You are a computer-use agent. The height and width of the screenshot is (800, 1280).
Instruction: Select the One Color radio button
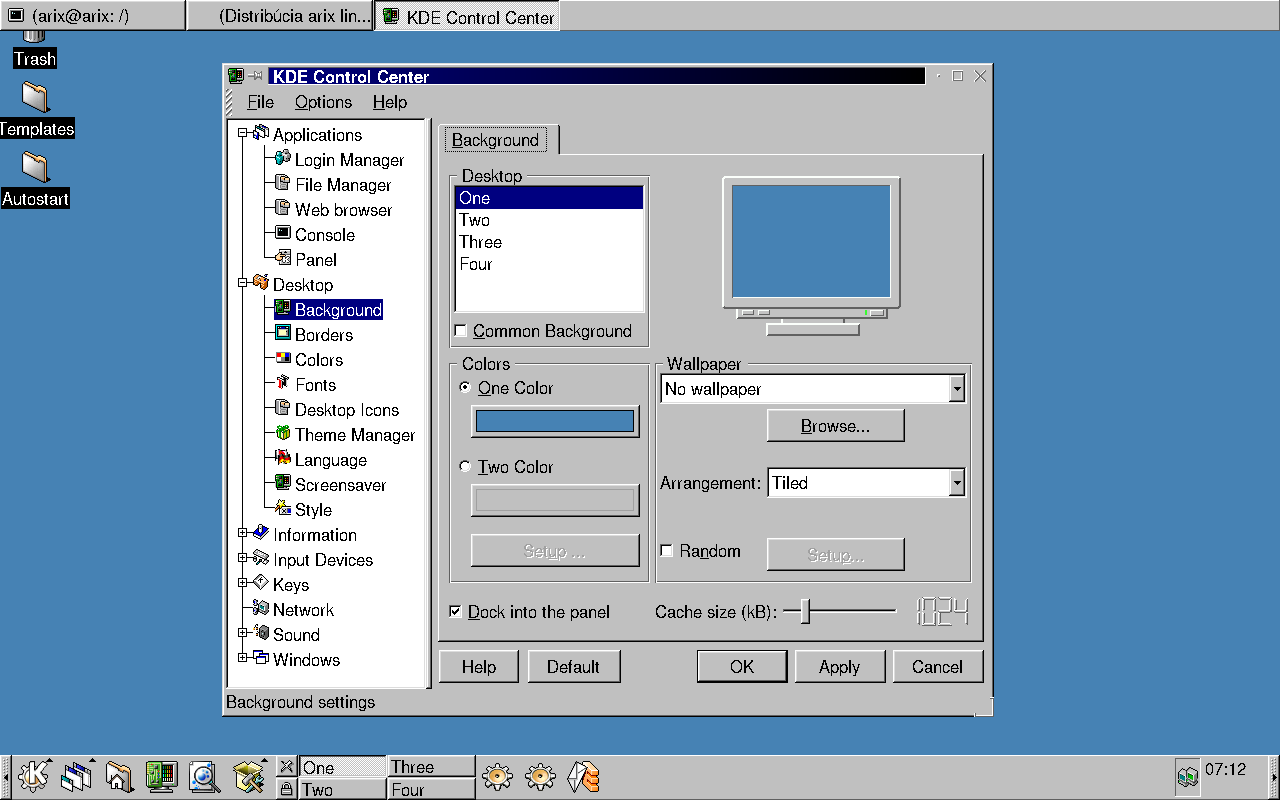[x=465, y=387]
